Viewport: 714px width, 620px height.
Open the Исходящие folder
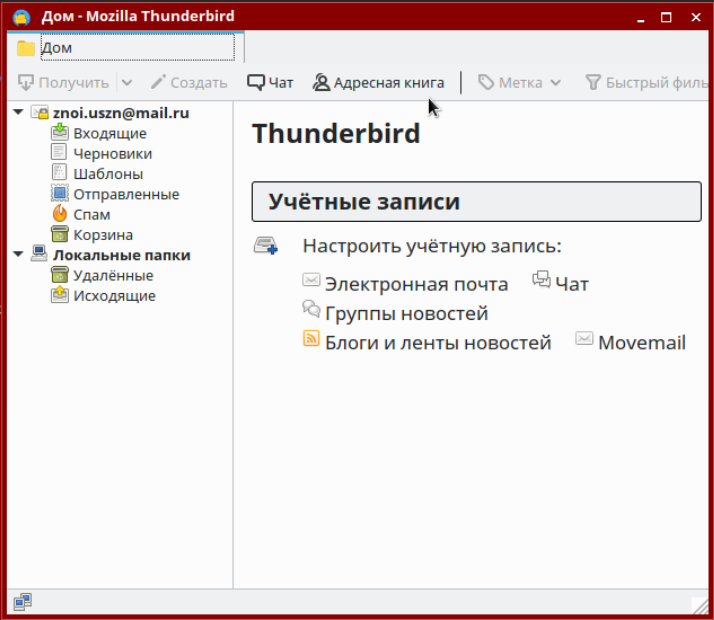coord(114,296)
